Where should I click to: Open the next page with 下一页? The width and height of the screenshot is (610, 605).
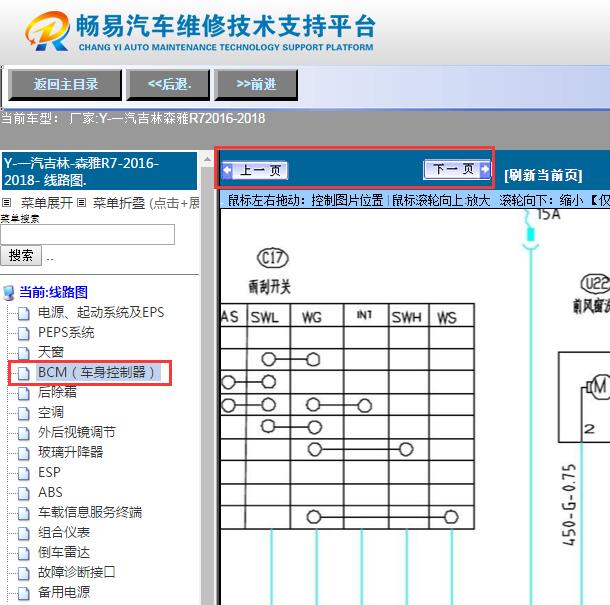[x=457, y=170]
